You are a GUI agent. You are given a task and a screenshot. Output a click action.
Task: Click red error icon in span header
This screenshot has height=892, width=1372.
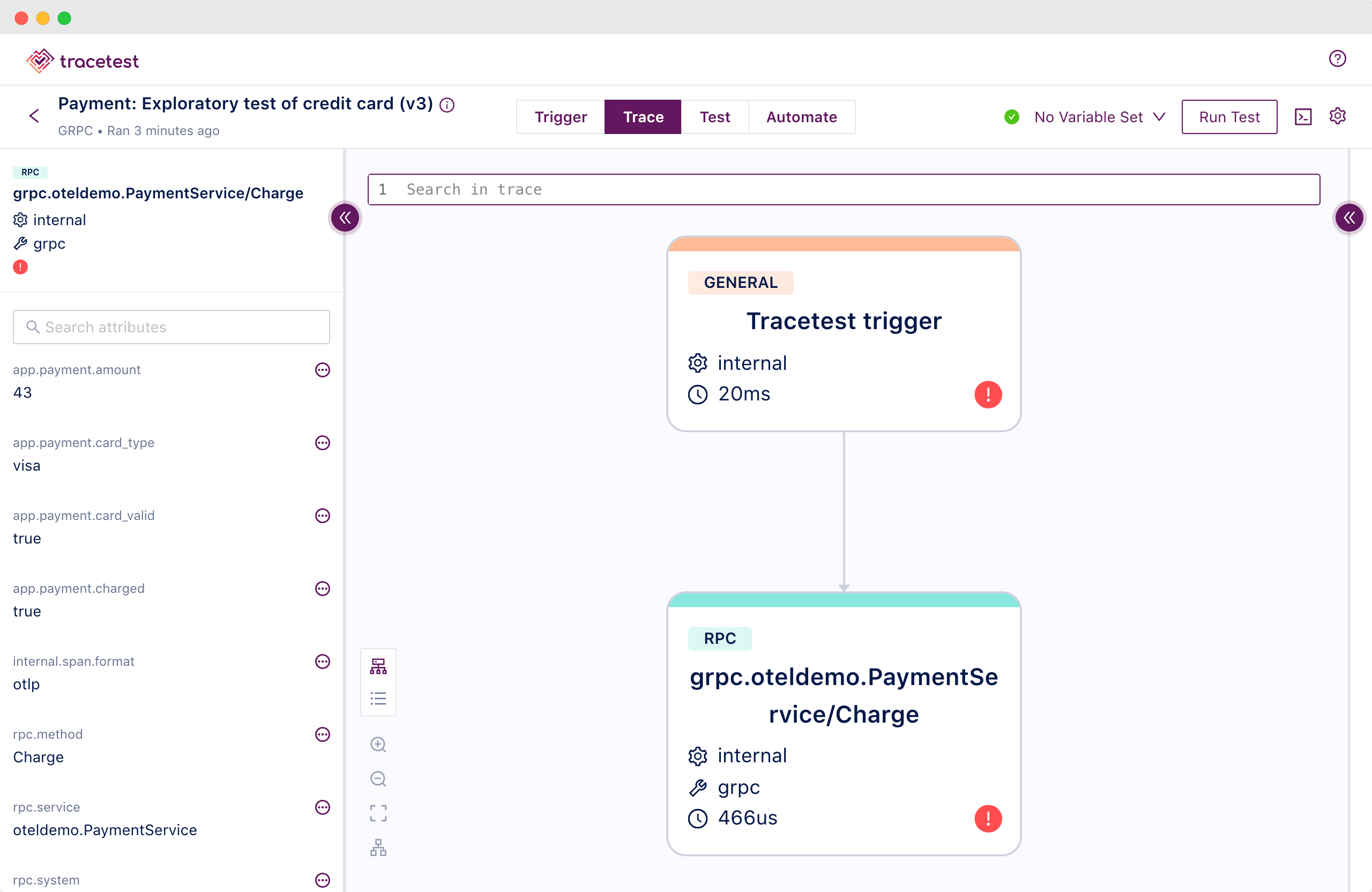point(20,267)
